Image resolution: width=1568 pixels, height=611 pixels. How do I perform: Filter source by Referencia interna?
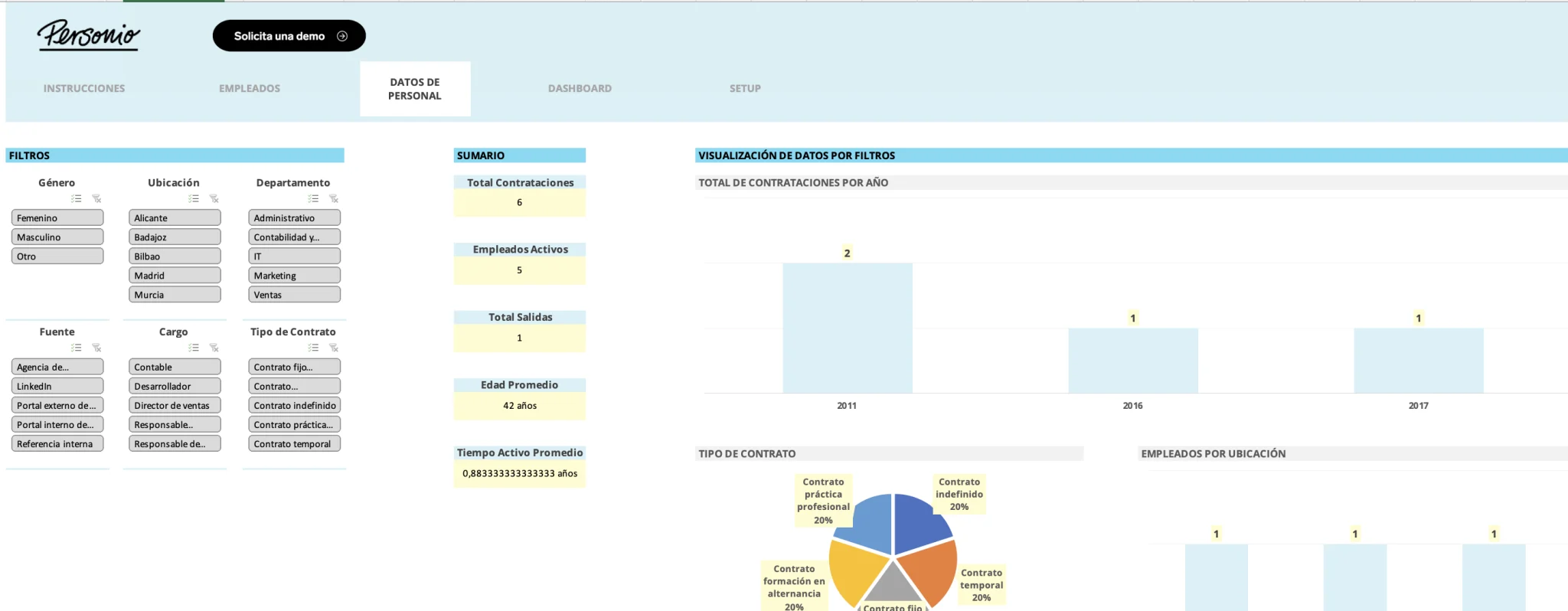57,444
